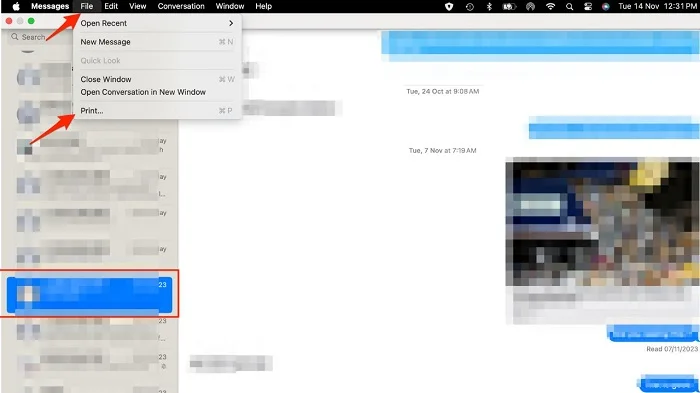Open the Edit menu
This screenshot has width=700, height=393.
[111, 6]
